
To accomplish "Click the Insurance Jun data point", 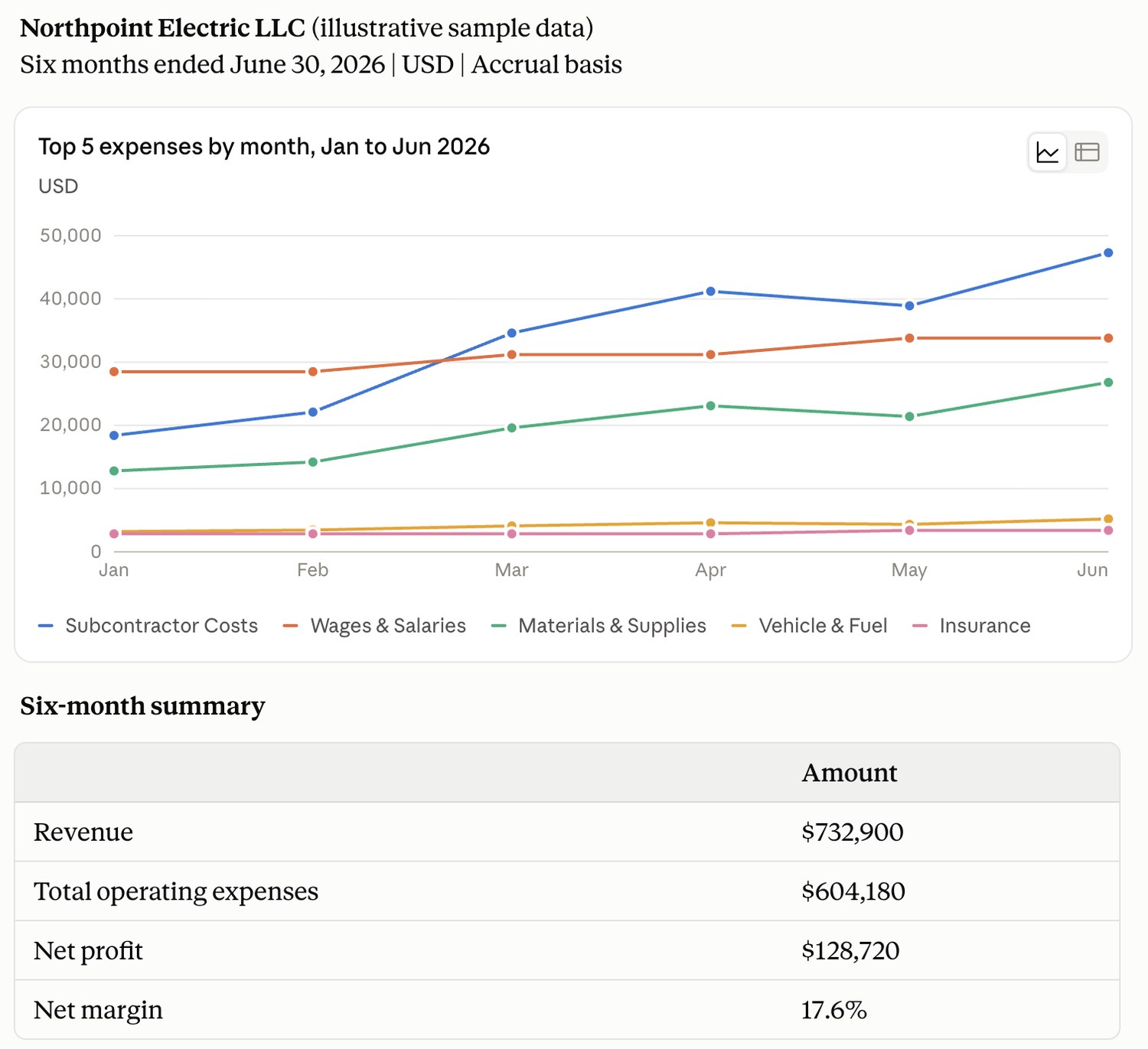I will (1108, 530).
